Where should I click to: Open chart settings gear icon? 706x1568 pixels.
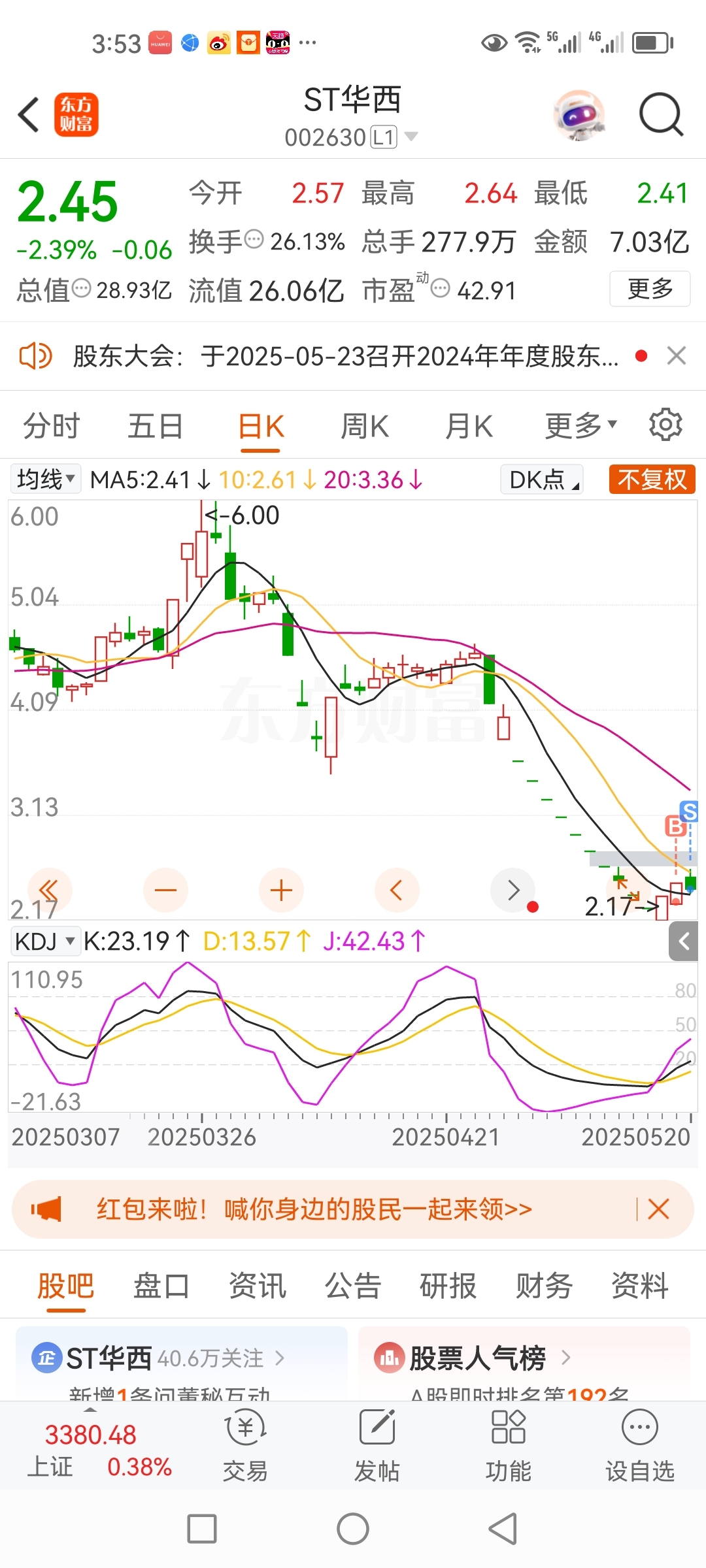(x=665, y=425)
